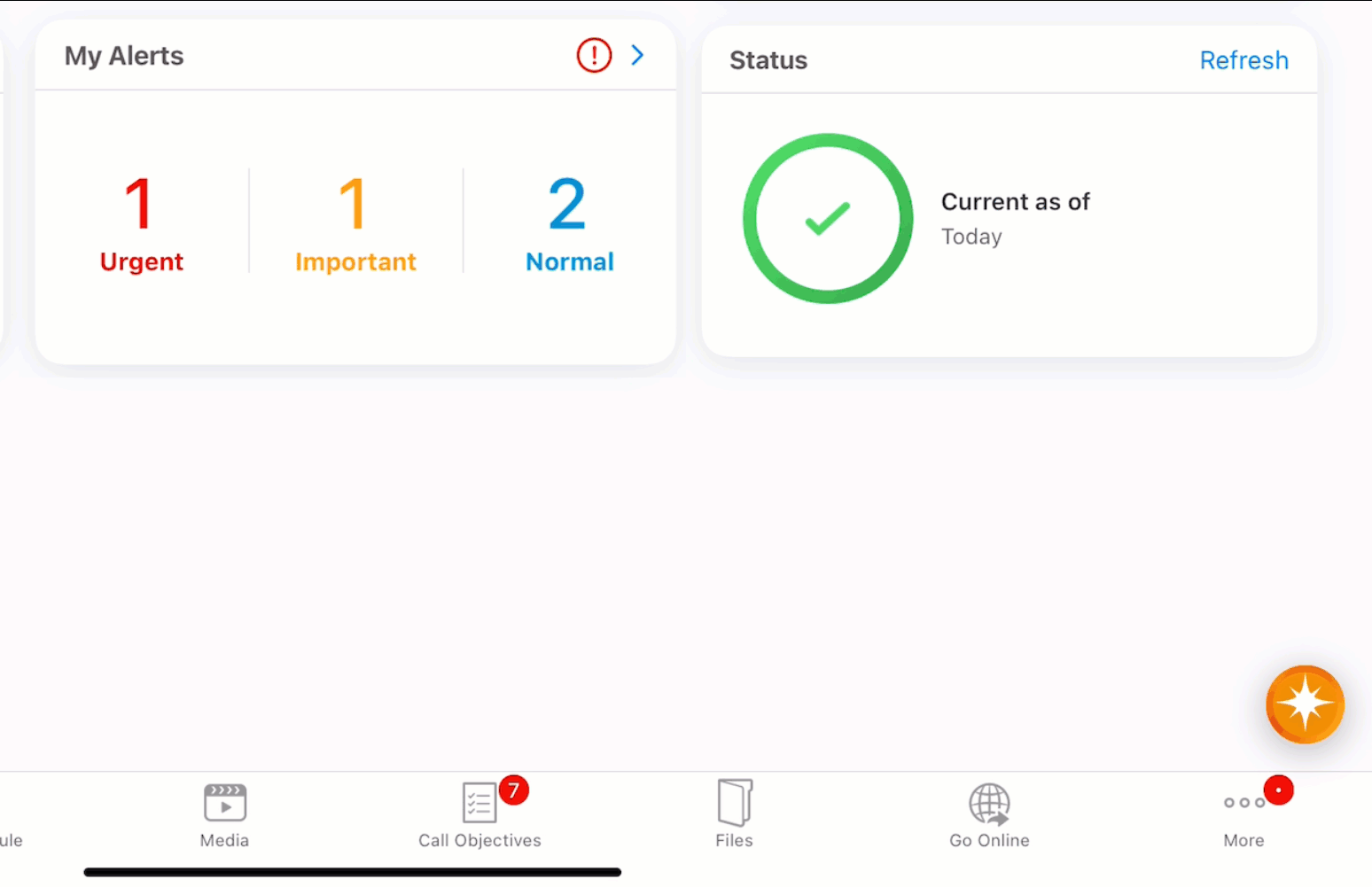Select the Call Objectives checklist icon
The height and width of the screenshot is (887, 1372).
click(x=479, y=804)
